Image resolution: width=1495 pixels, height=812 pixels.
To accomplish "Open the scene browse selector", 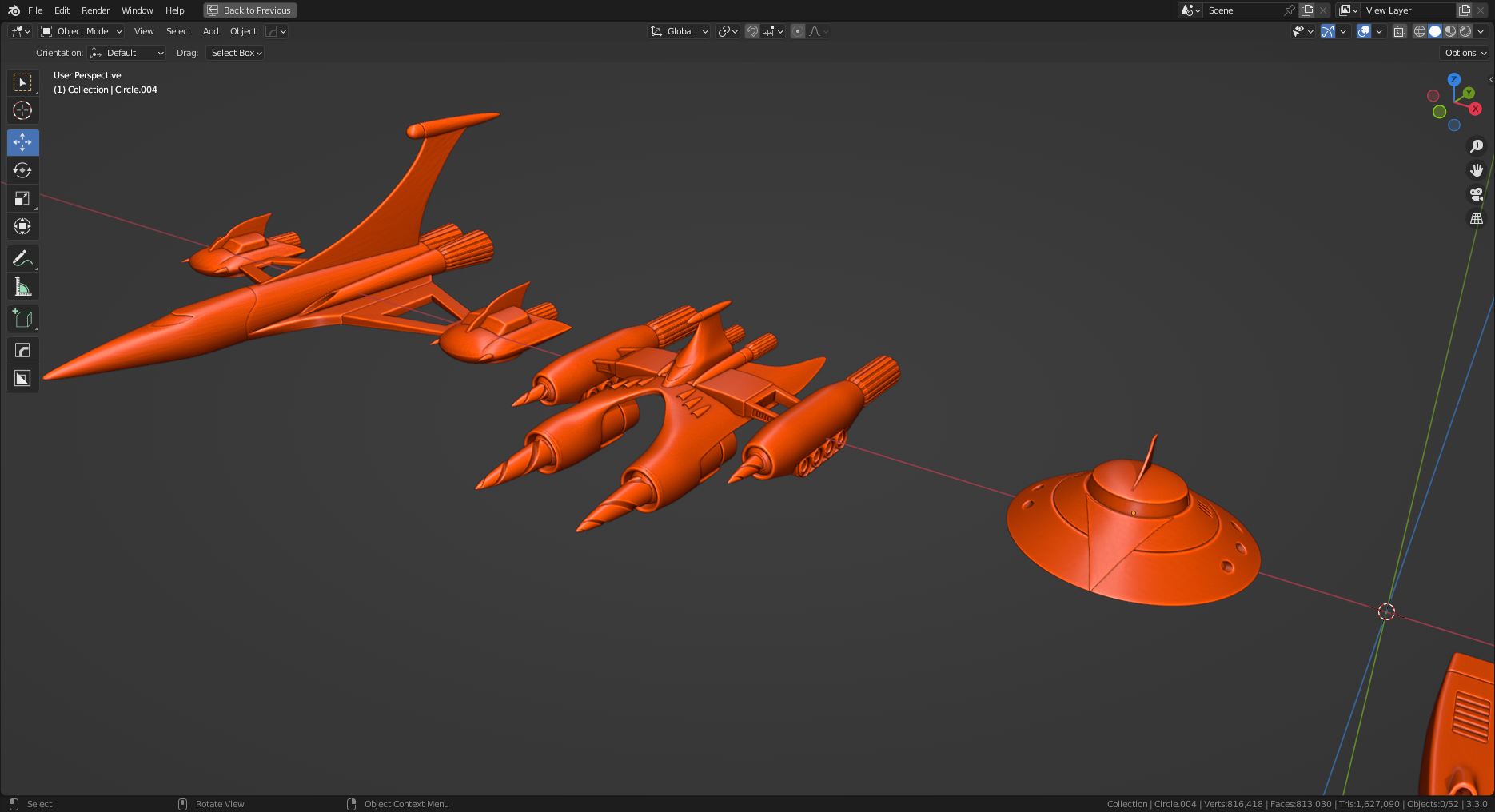I will click(x=1190, y=10).
